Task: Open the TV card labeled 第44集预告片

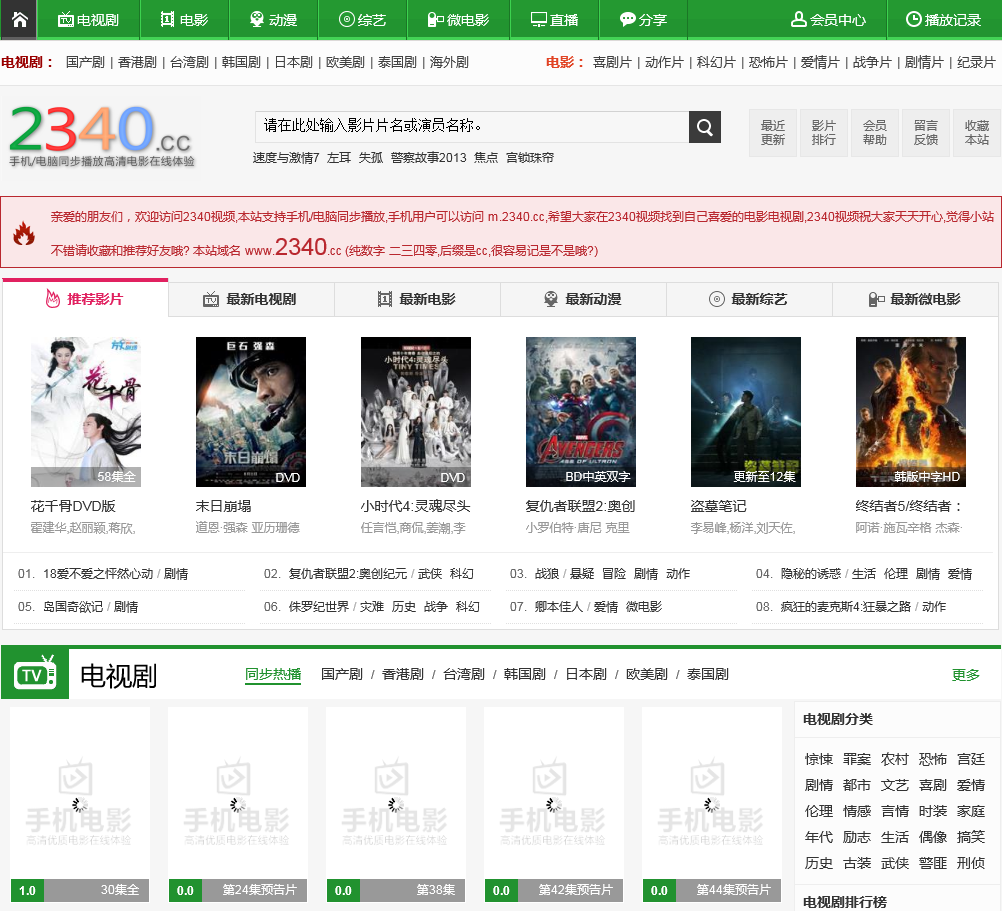Action: [712, 804]
